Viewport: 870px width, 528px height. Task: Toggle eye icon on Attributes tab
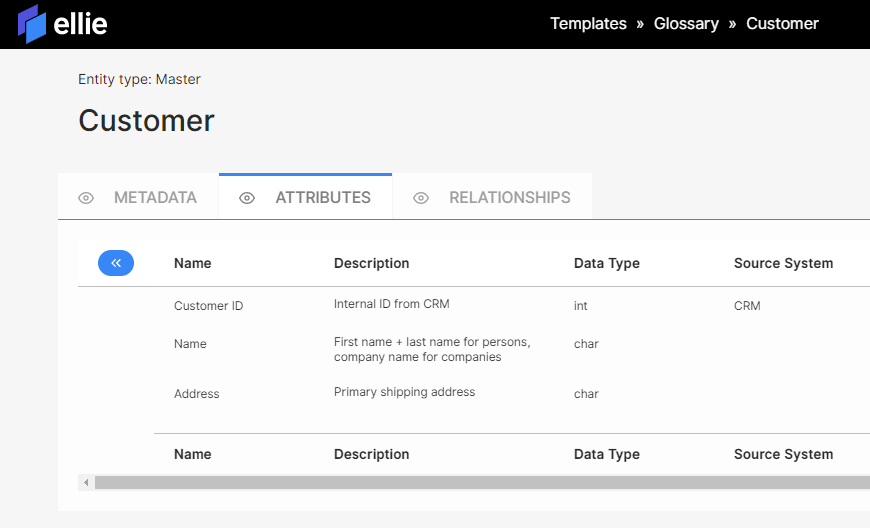(x=247, y=198)
